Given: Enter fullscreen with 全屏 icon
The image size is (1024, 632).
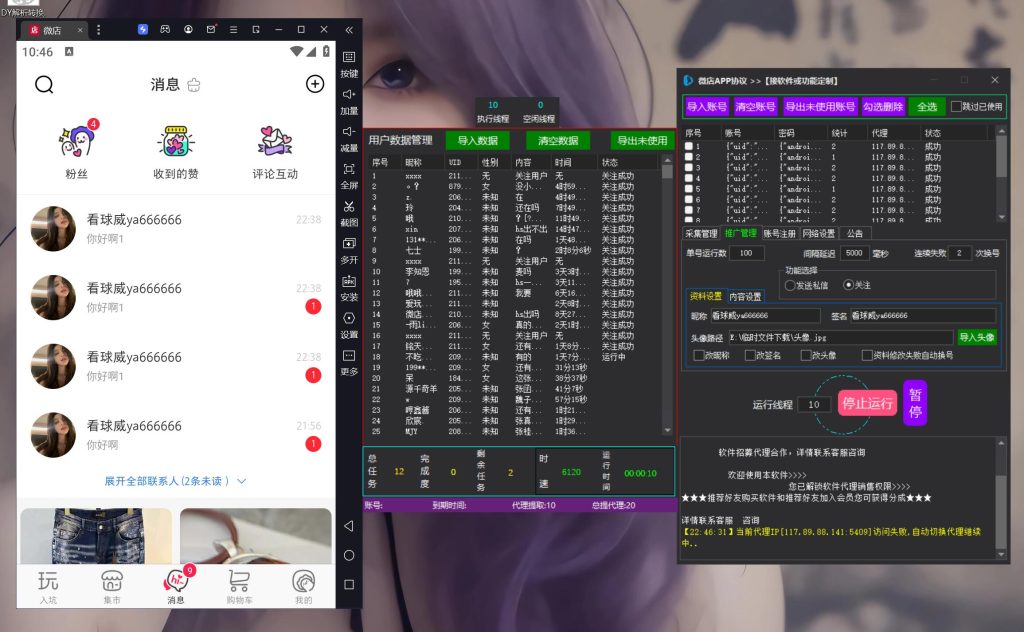Looking at the screenshot, I should [349, 175].
